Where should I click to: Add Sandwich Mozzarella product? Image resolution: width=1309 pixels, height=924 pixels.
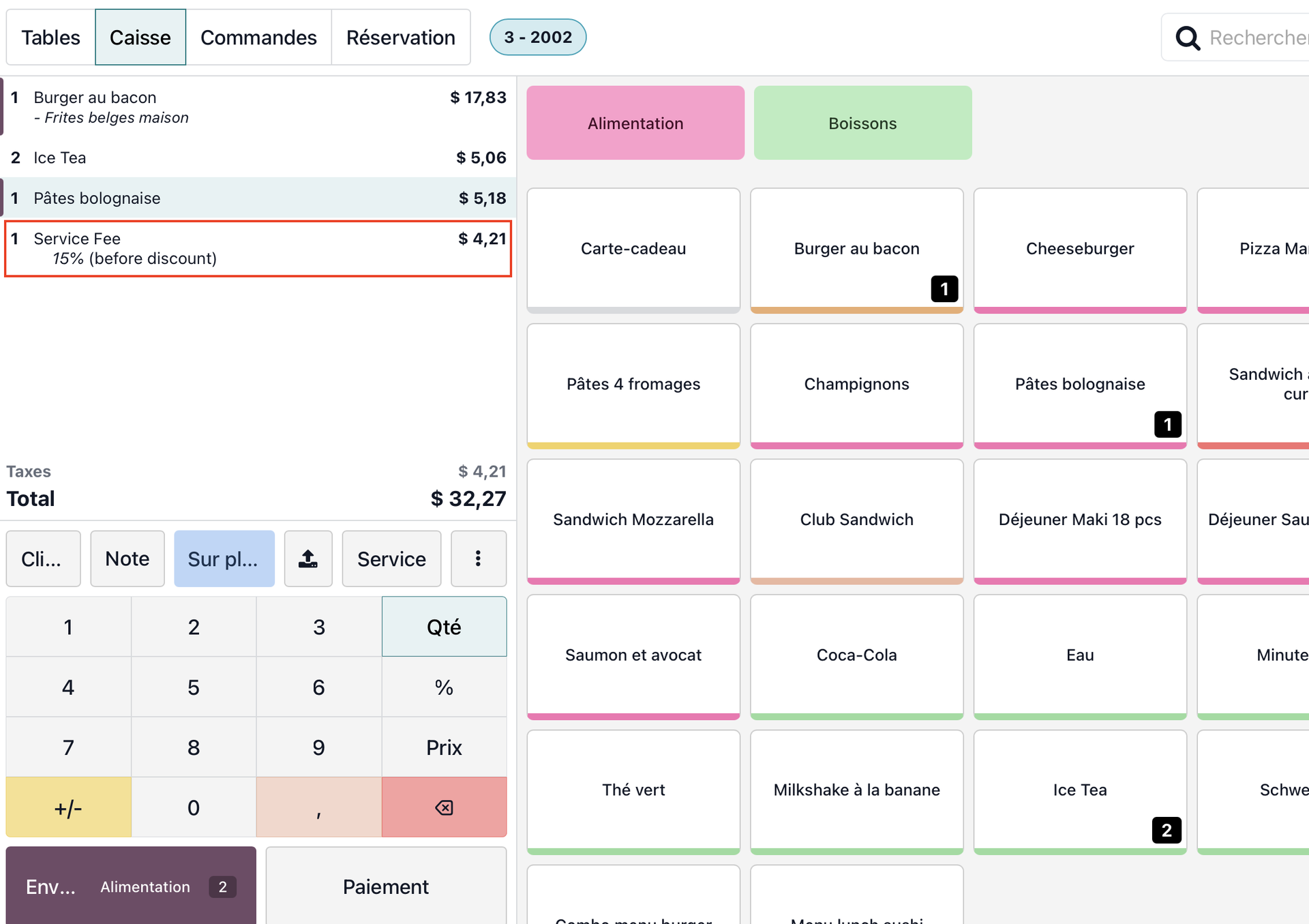[x=633, y=522]
